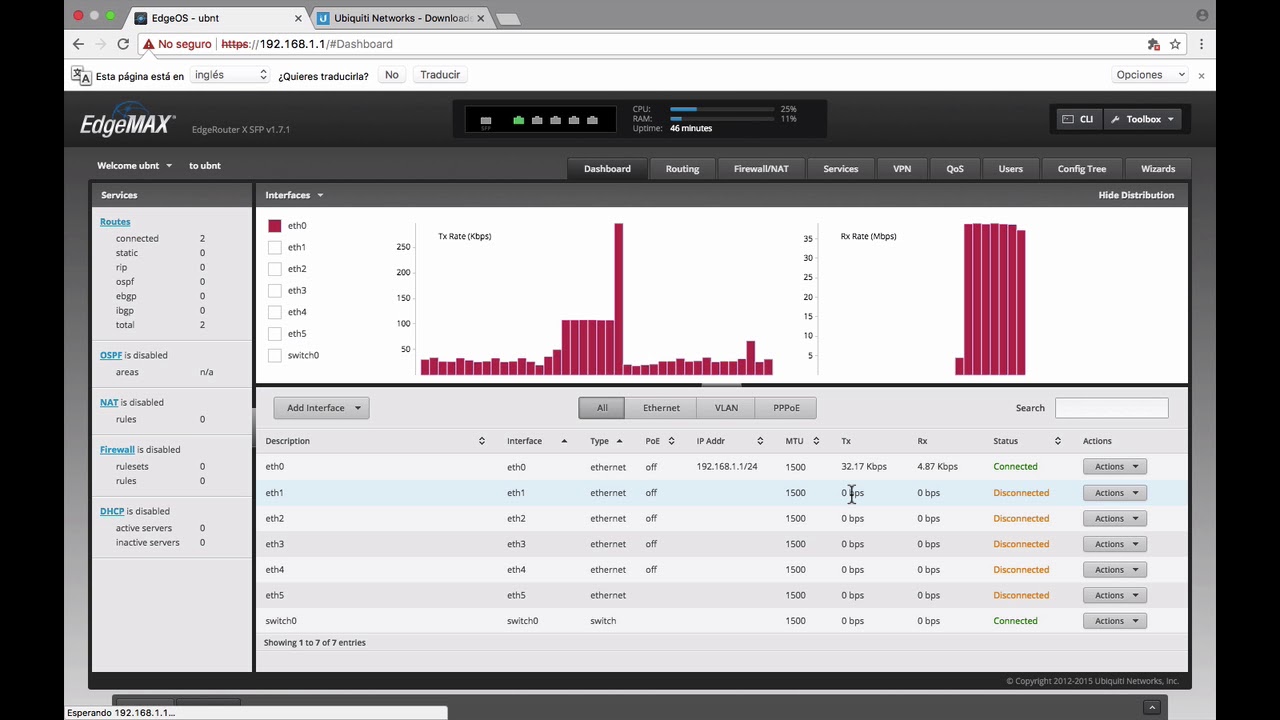
Task: Open the Config Tree tab
Action: coord(1082,169)
